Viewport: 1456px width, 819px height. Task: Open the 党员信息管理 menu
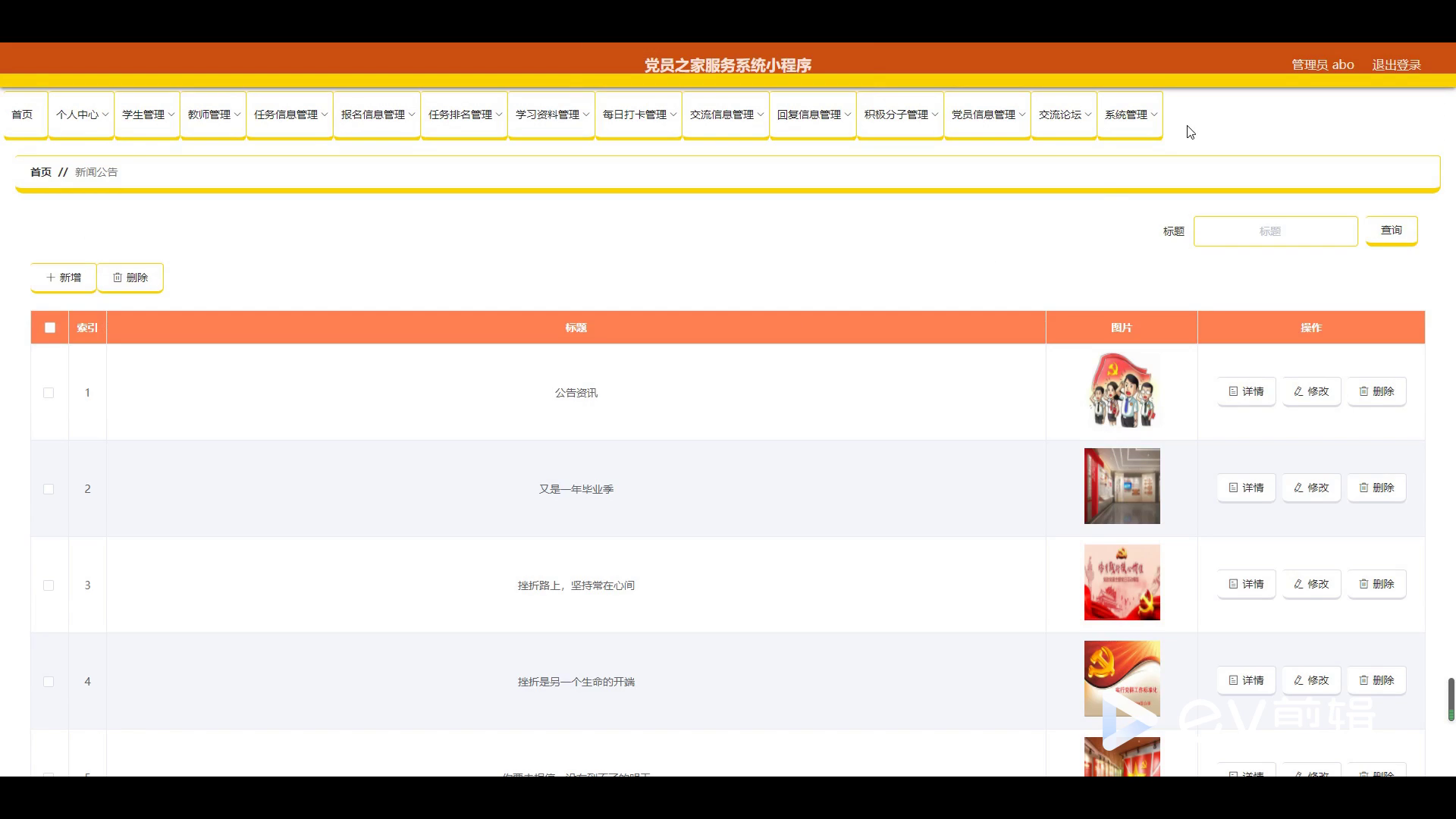[x=987, y=115]
